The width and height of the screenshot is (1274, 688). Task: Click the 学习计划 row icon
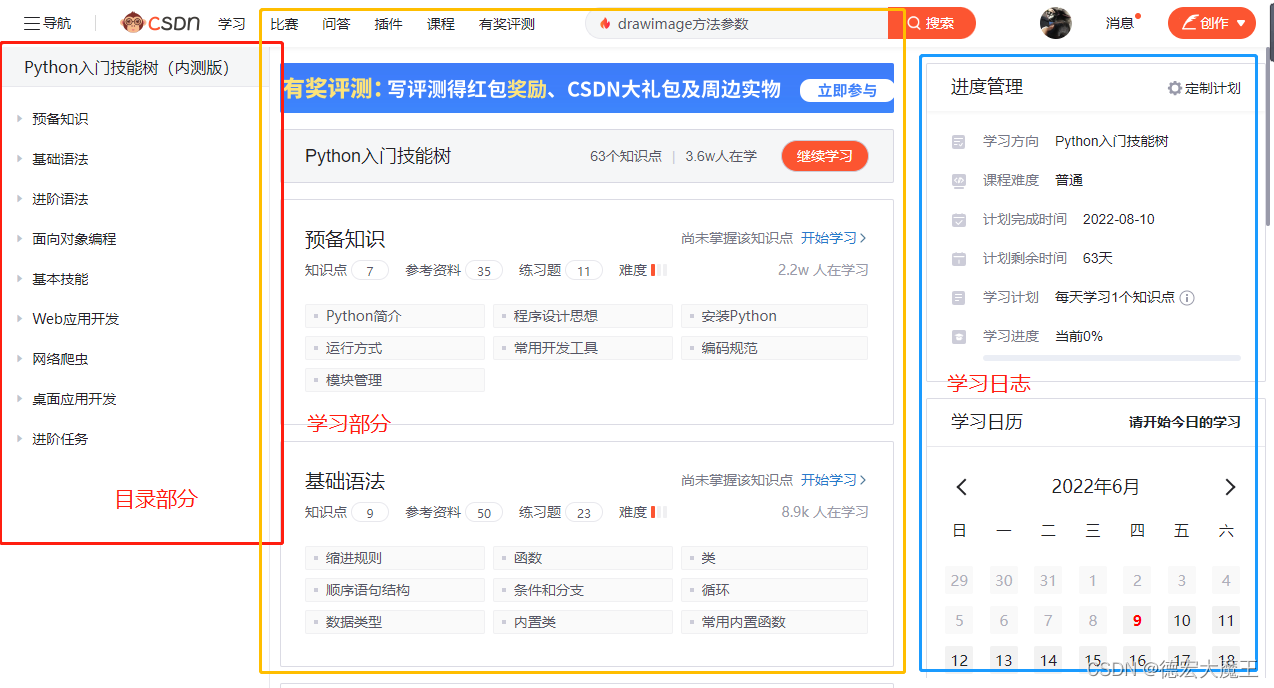959,298
